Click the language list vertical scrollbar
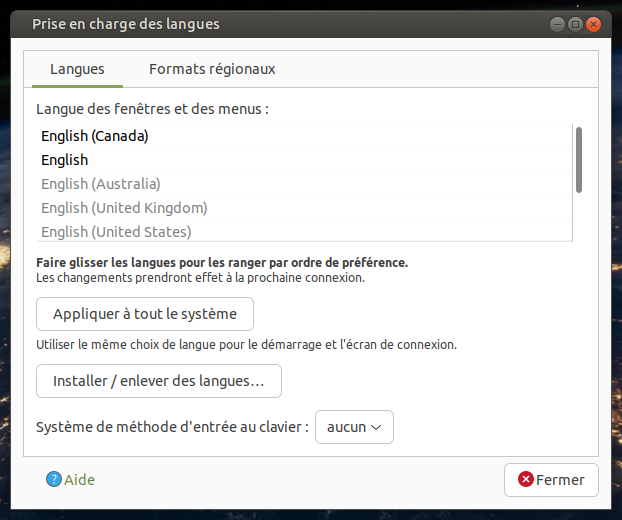The image size is (622, 520). tap(579, 160)
